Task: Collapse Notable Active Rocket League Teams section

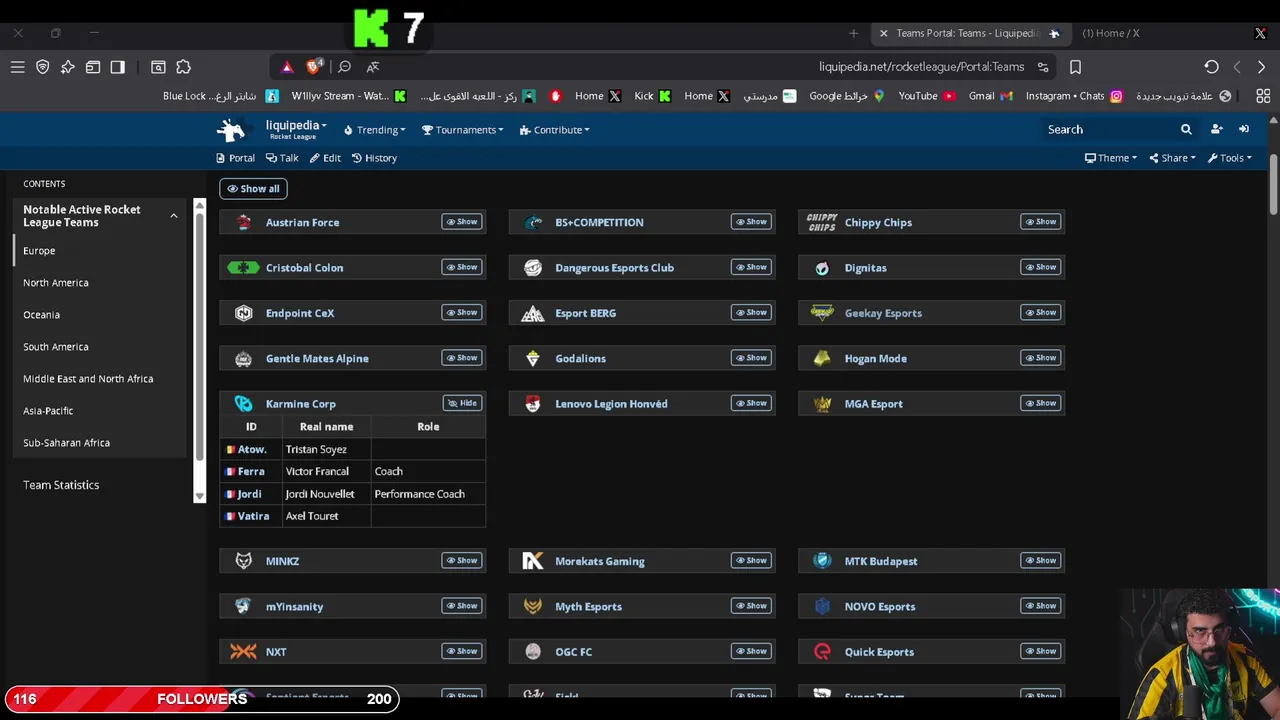Action: pyautogui.click(x=173, y=216)
